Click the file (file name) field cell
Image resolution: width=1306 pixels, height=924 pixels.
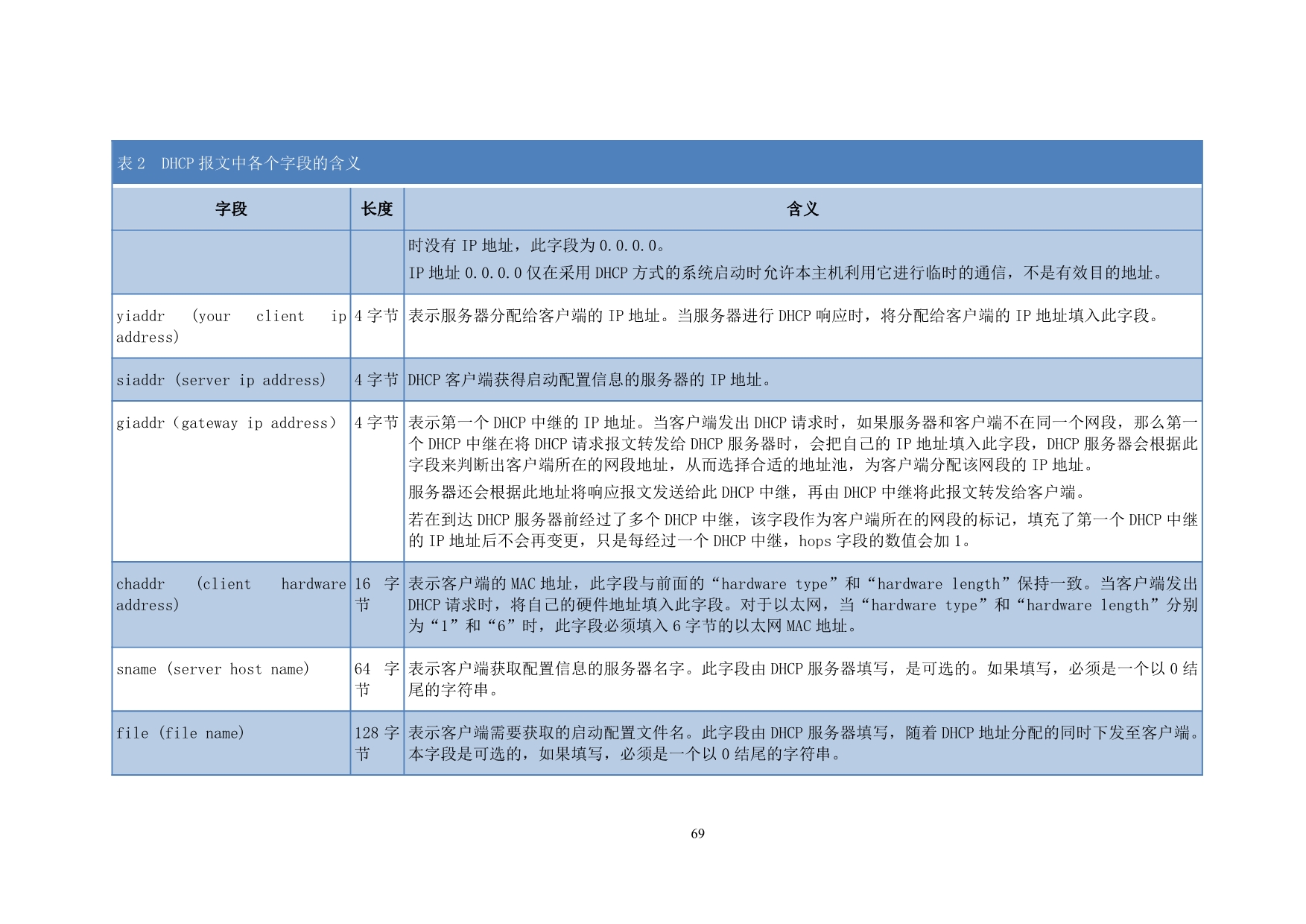180,733
